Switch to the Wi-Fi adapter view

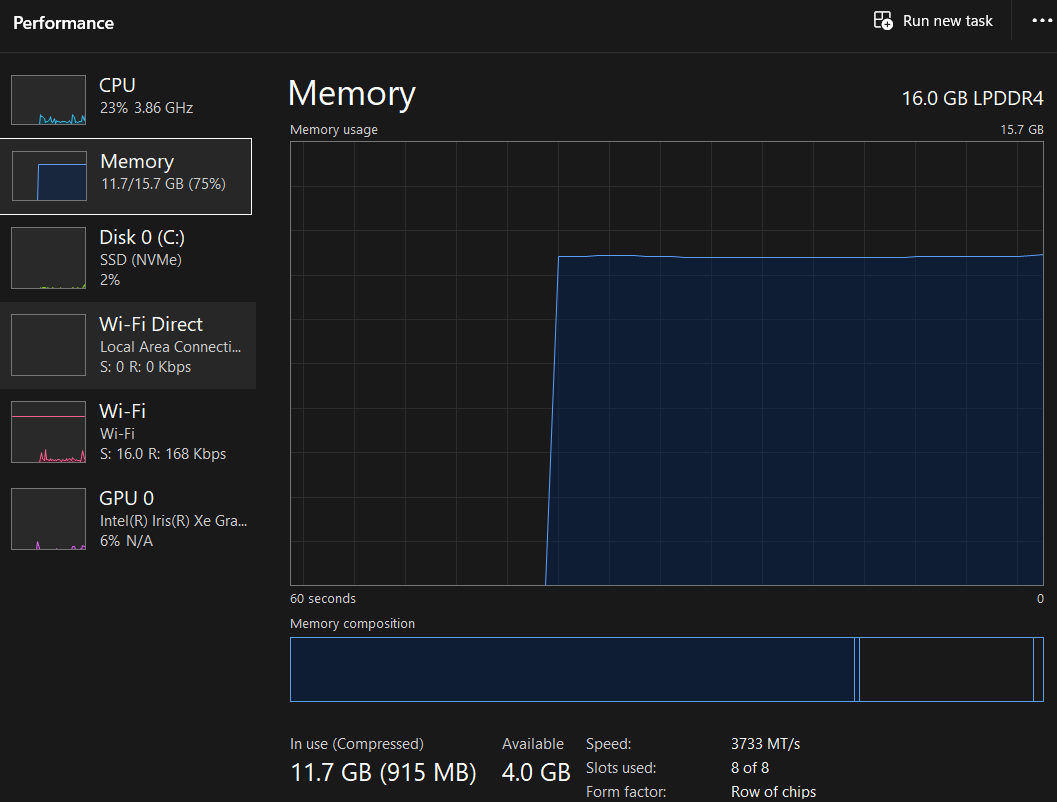click(127, 432)
